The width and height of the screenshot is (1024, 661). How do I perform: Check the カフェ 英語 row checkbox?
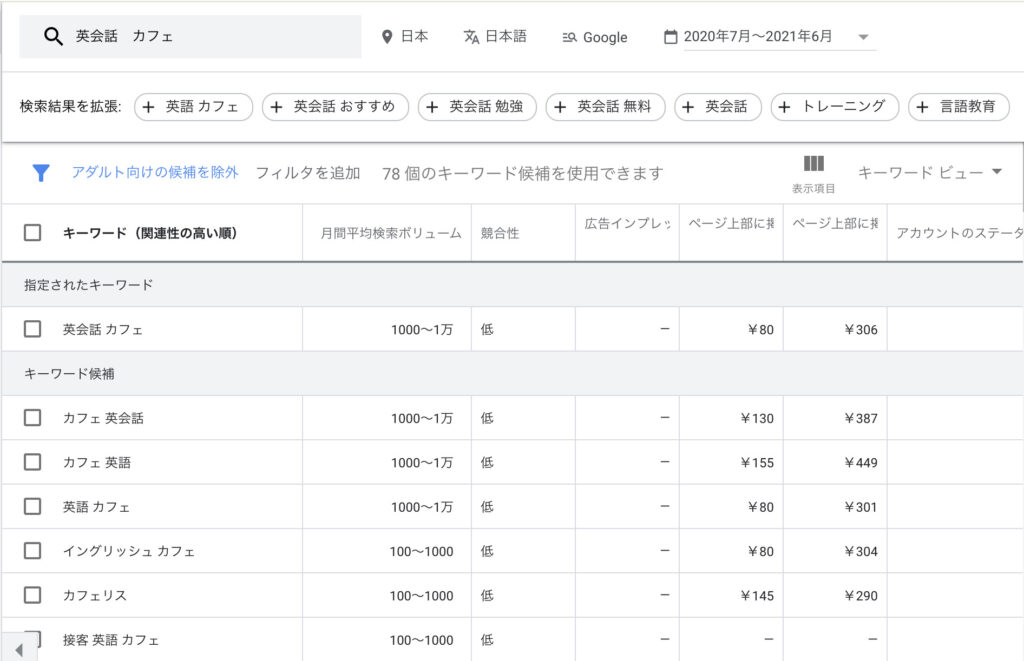33,462
